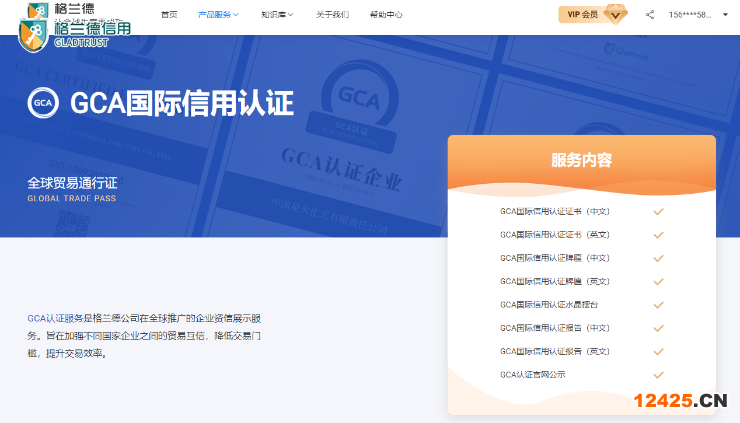
Task: Click the round GCA logo beside the title
Action: 42,103
